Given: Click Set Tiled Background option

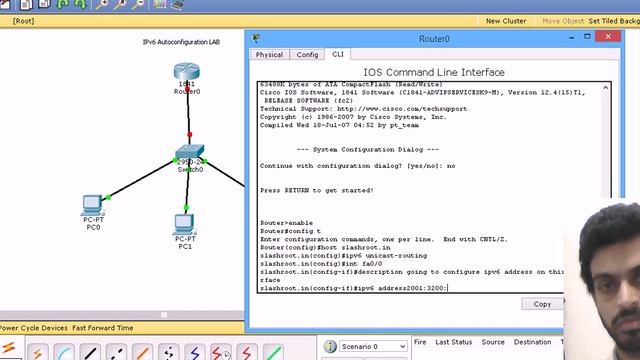Looking at the screenshot, I should click(x=614, y=21).
